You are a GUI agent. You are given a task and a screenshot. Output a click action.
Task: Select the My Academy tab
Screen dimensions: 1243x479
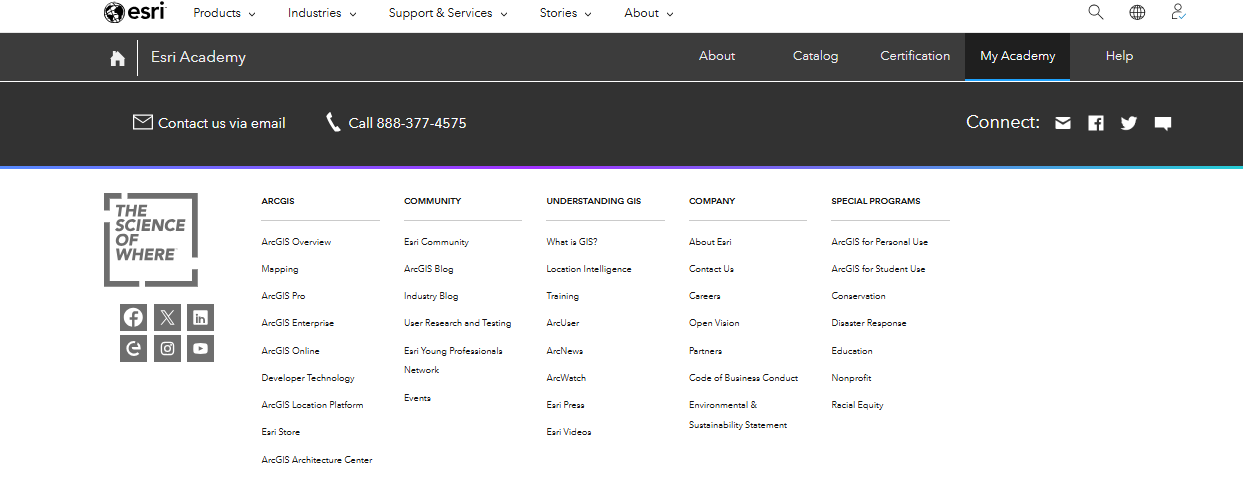[1017, 56]
